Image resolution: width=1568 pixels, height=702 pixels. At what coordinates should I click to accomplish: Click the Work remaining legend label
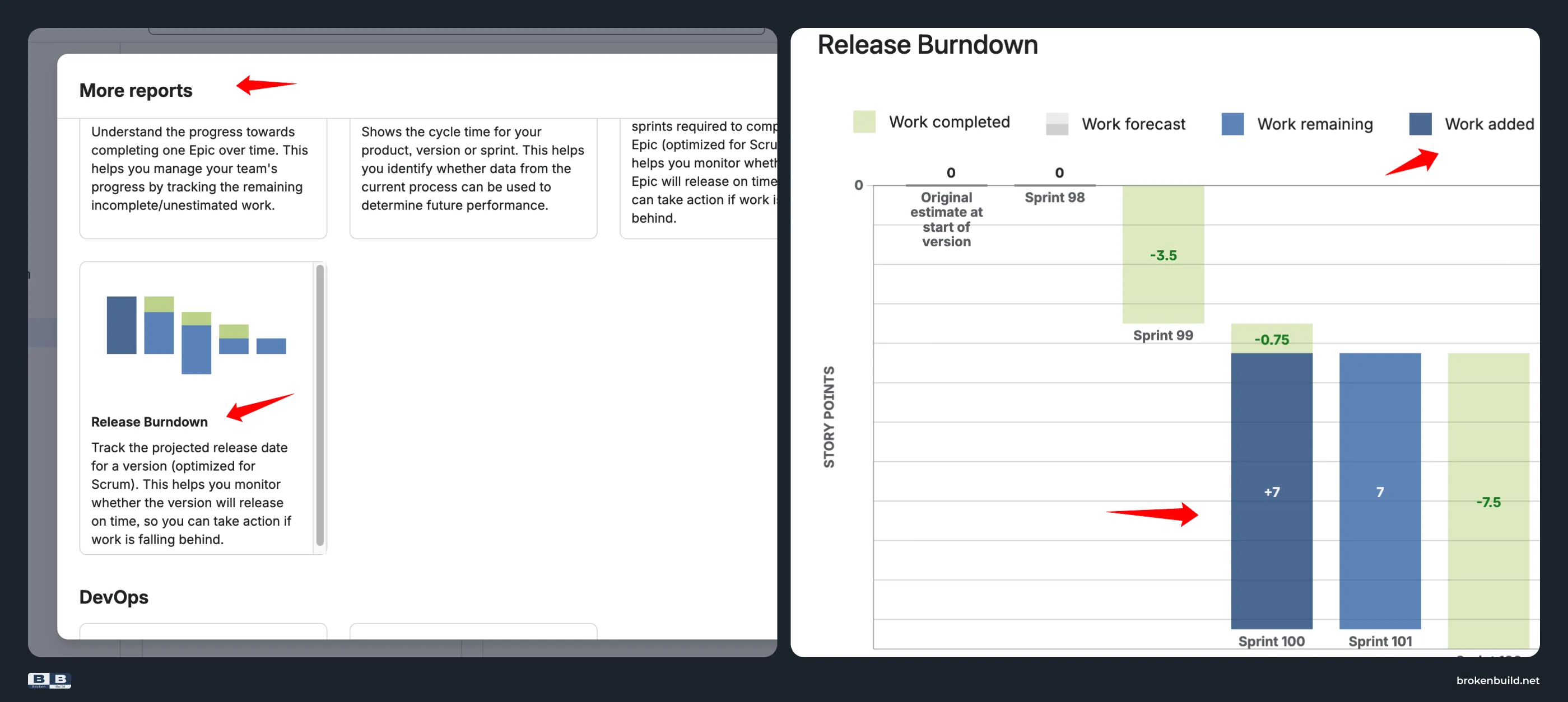[x=1315, y=124]
